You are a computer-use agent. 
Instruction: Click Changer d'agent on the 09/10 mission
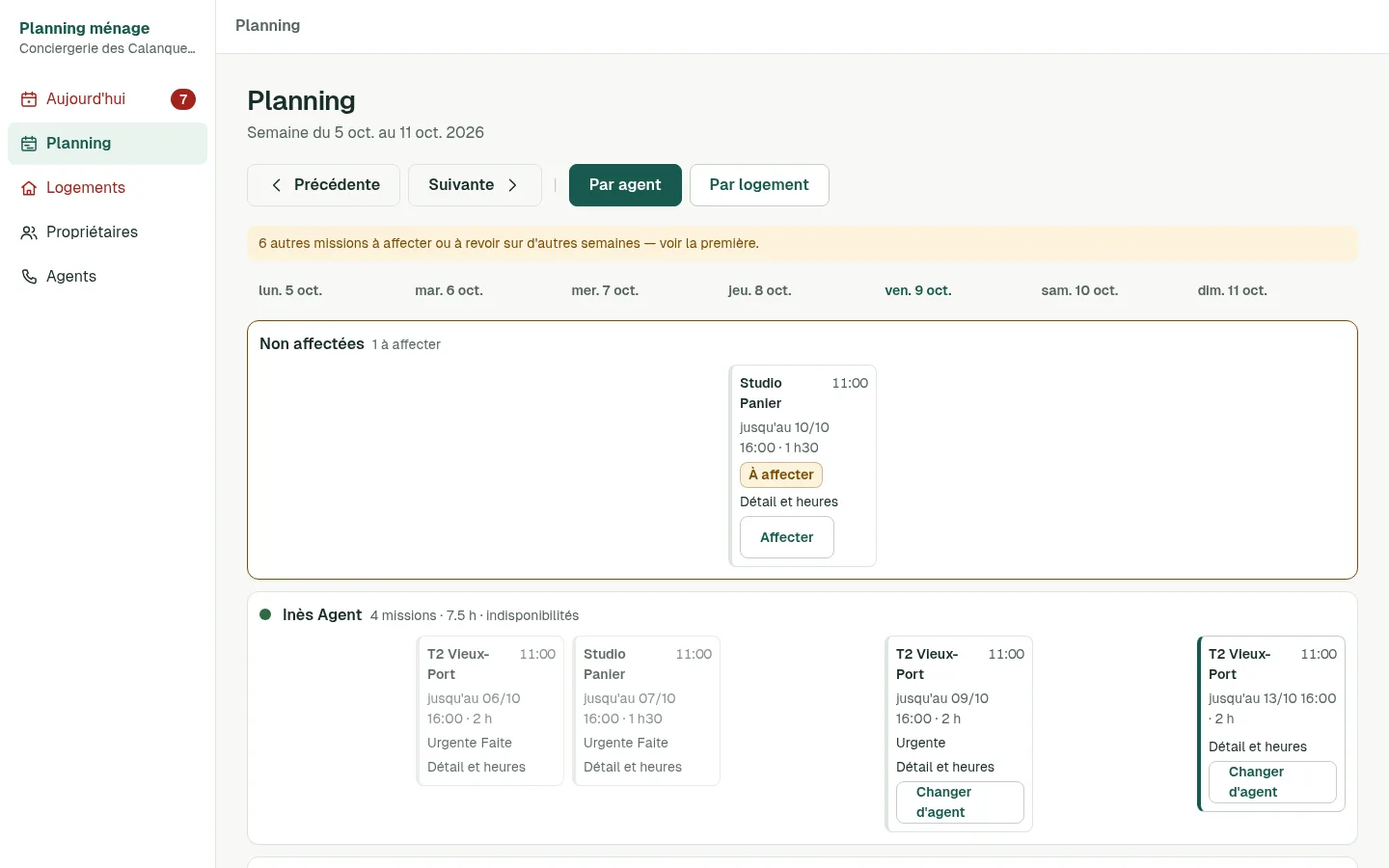point(960,802)
